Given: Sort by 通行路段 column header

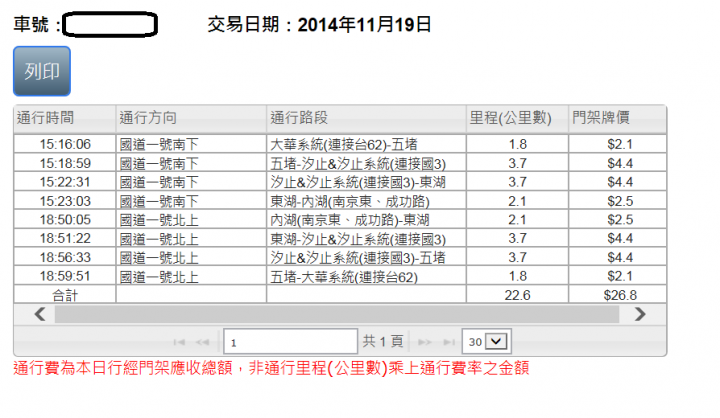Looking at the screenshot, I should (366, 119).
